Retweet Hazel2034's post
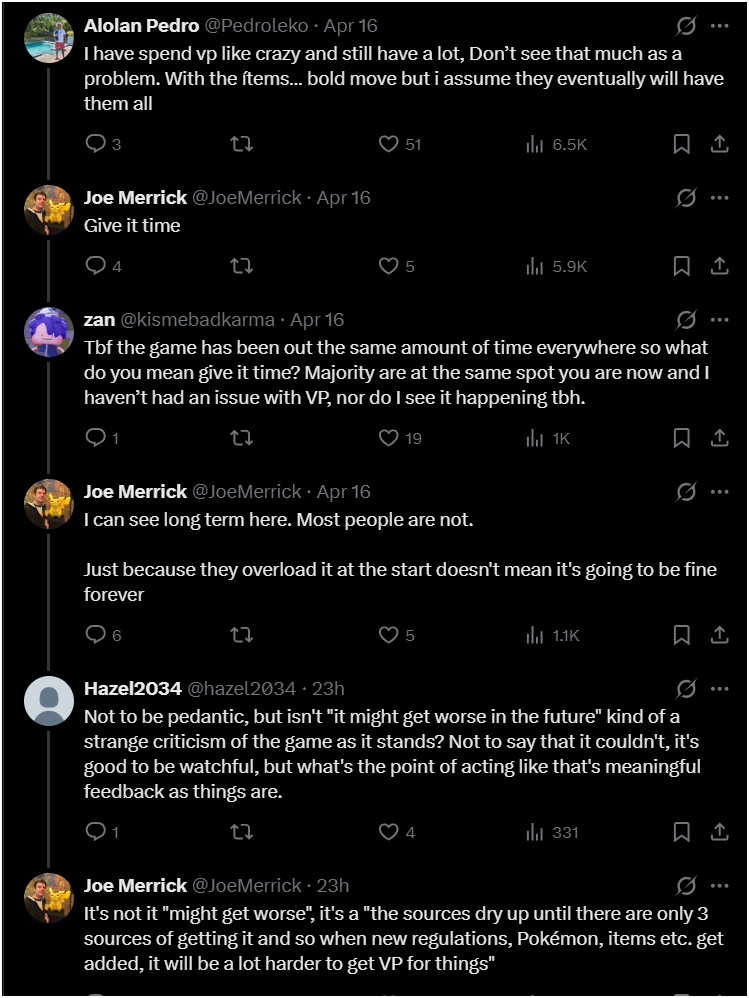This screenshot has height=998, width=749. coord(241,831)
